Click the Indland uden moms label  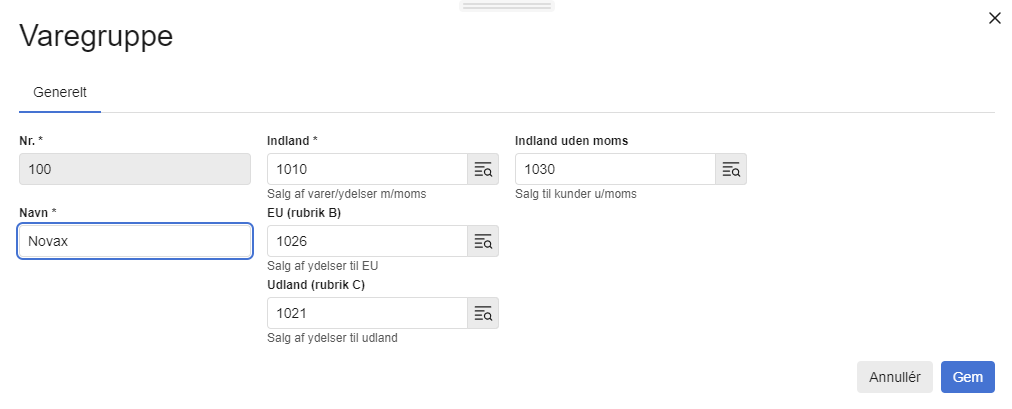coord(571,141)
